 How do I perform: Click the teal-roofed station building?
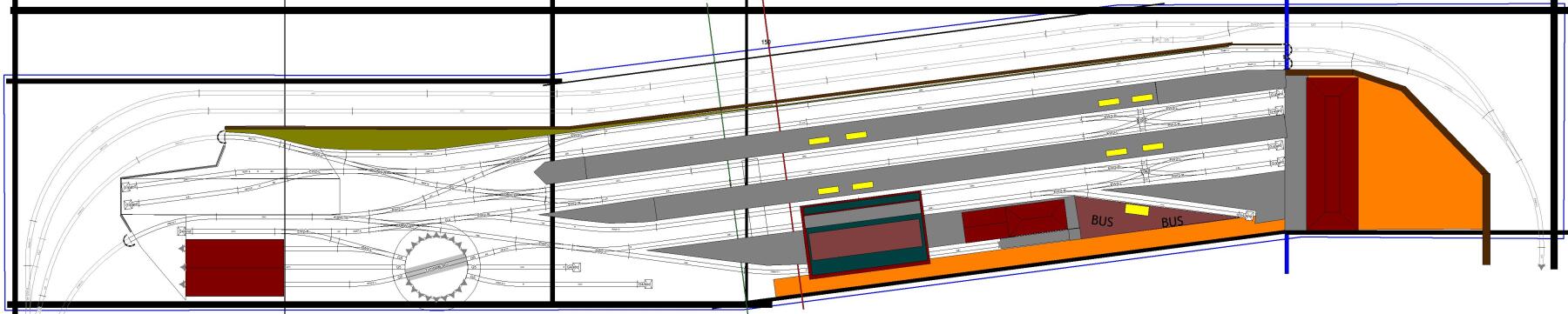click(865, 234)
